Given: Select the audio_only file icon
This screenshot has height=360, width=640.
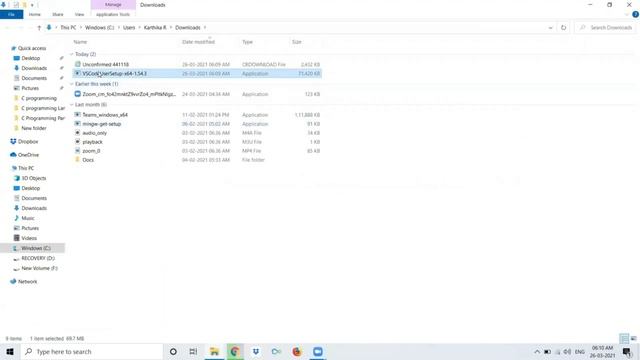Looking at the screenshot, I should coord(78,133).
